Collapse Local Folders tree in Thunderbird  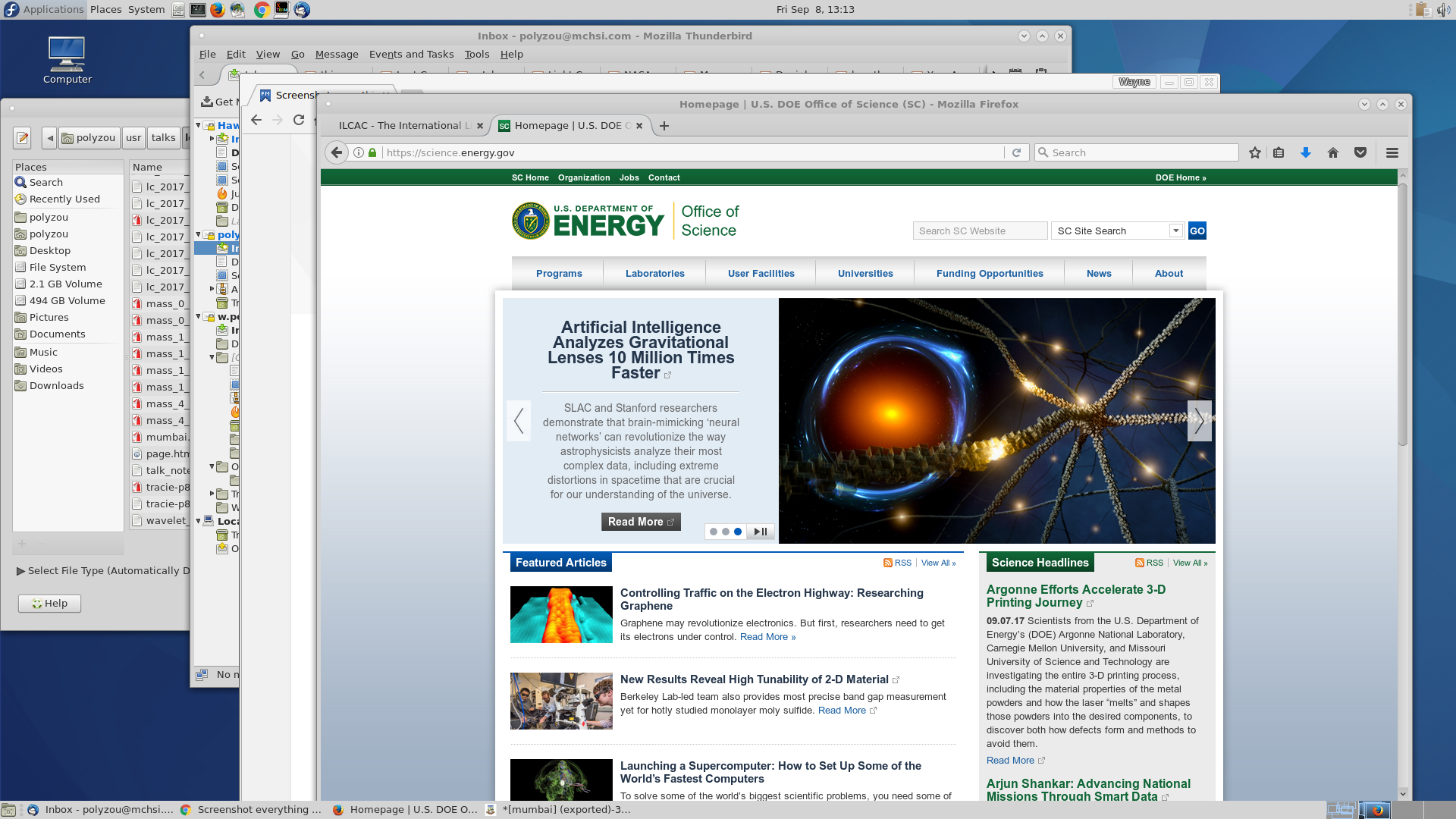click(199, 521)
